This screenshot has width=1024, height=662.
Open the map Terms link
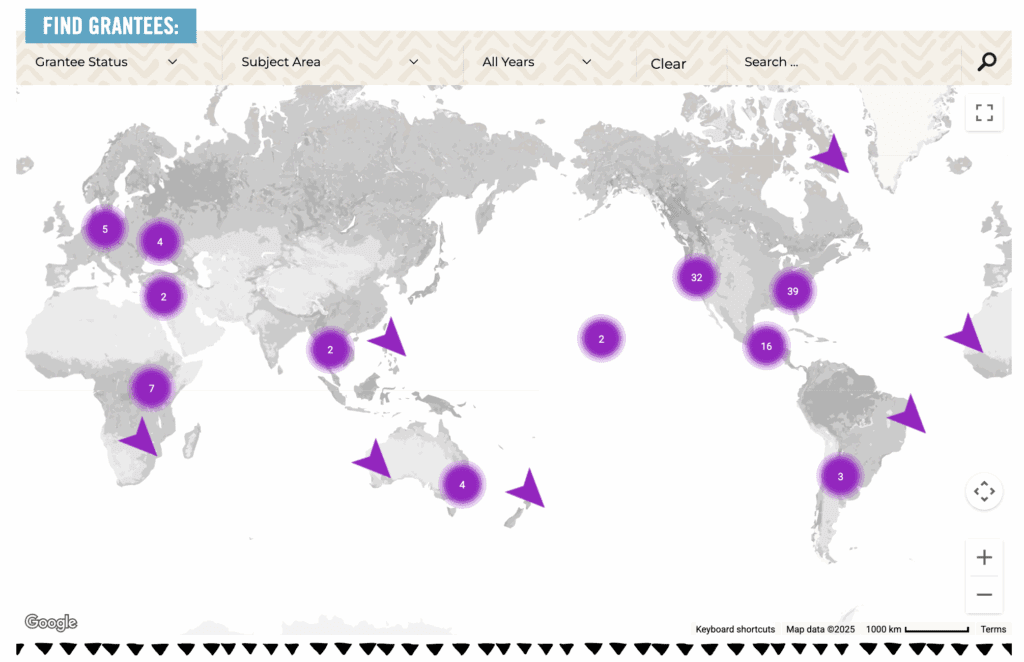click(x=993, y=629)
